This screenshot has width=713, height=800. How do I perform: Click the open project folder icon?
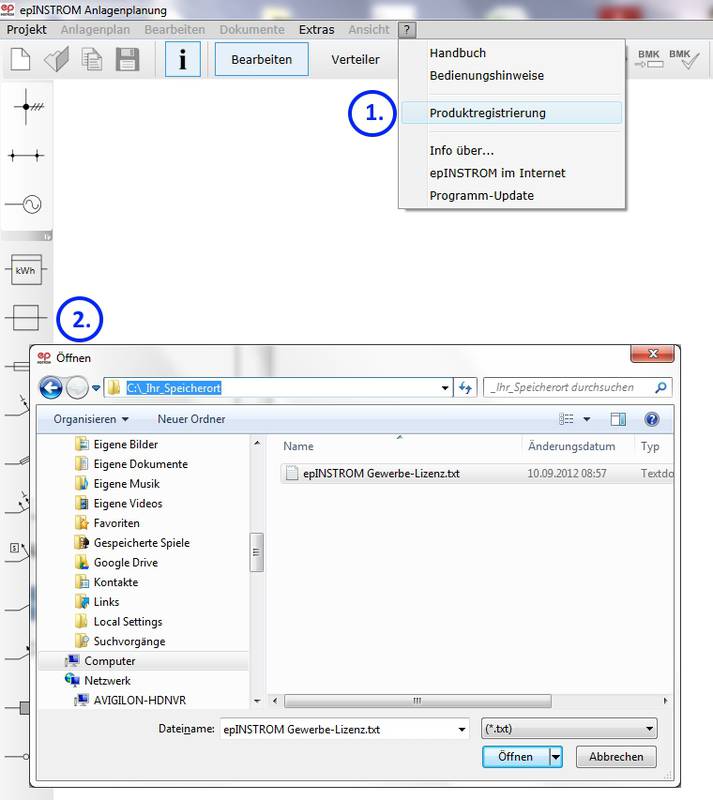pos(56,59)
